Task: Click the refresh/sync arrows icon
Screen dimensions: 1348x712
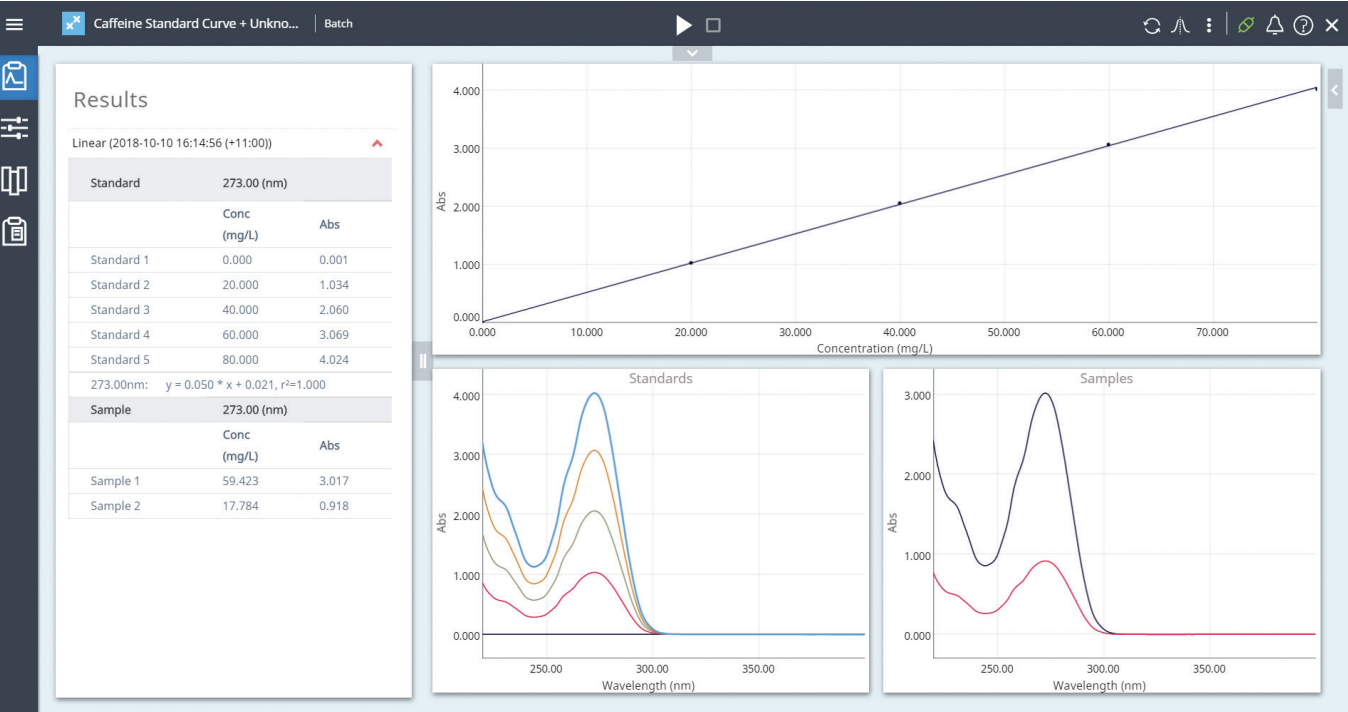Action: 1152,25
